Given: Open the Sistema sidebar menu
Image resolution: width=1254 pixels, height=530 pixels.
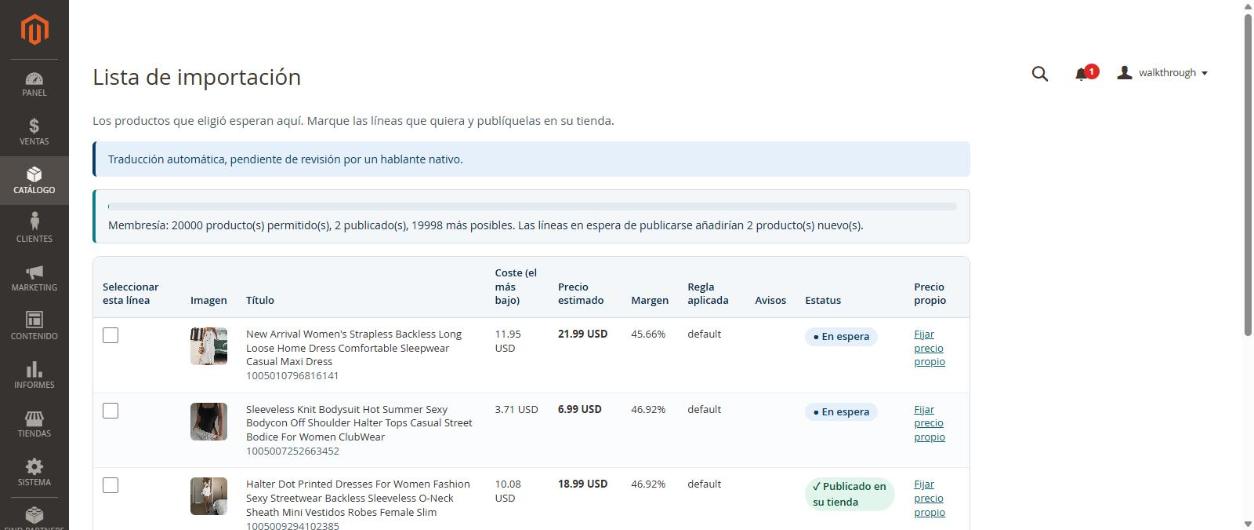Looking at the screenshot, I should pyautogui.click(x=34, y=473).
